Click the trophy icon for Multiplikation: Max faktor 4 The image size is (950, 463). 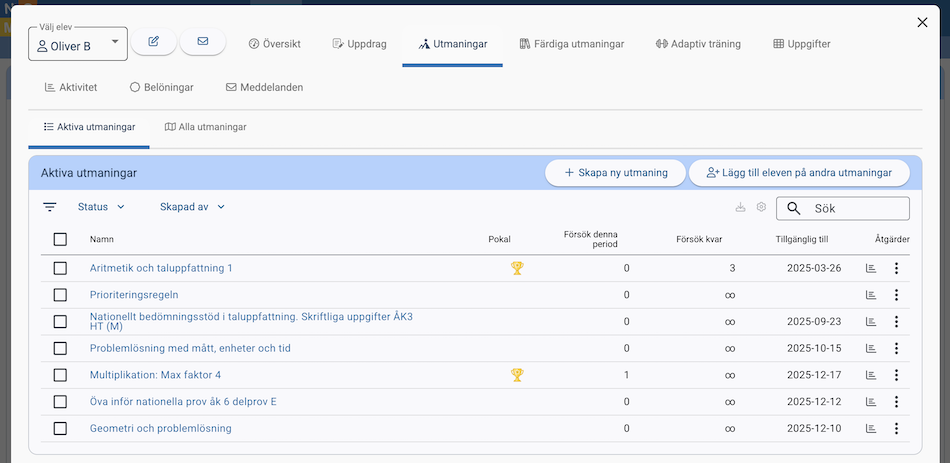tap(517, 375)
